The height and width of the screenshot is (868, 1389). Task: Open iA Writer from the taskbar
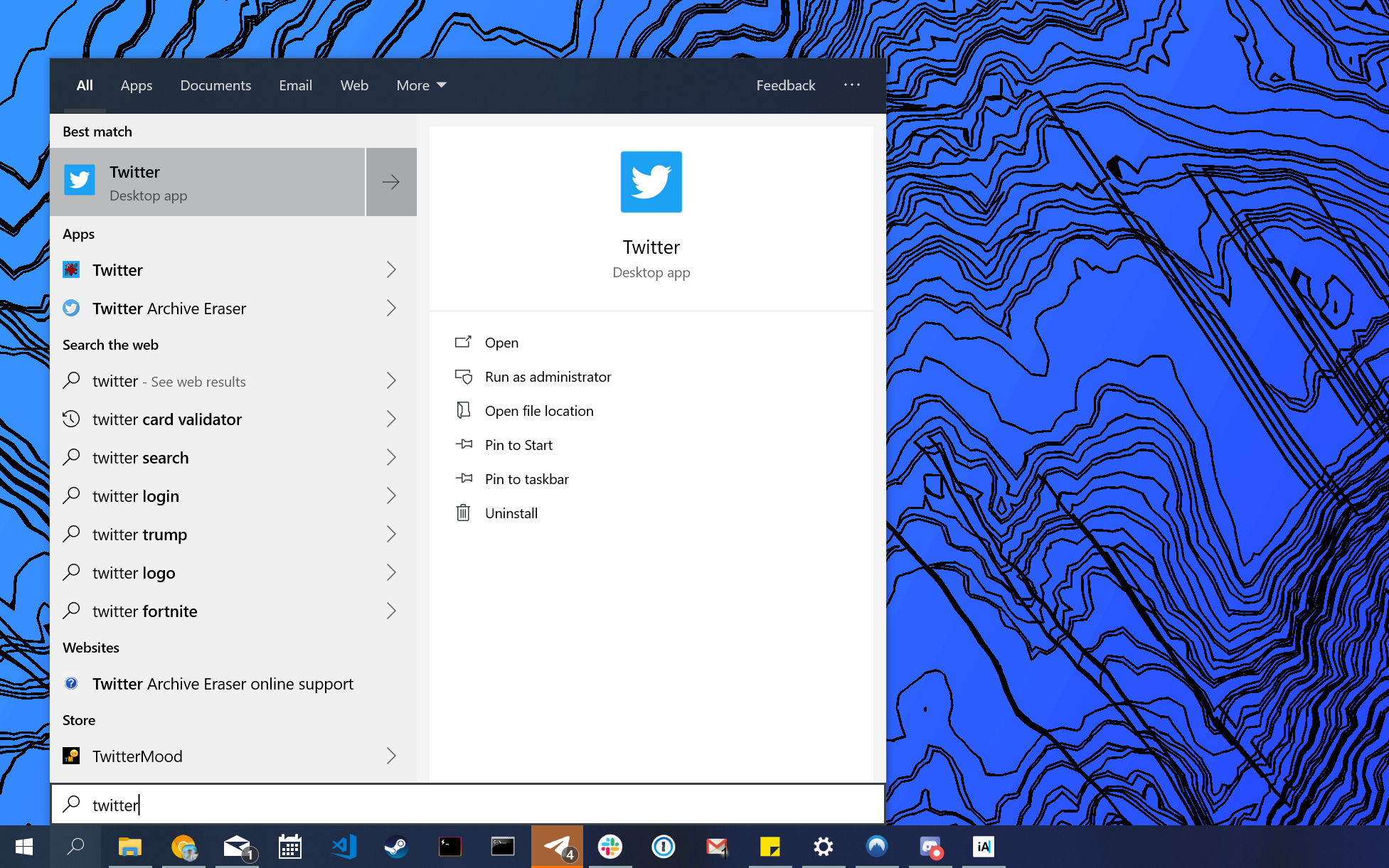[x=983, y=846]
